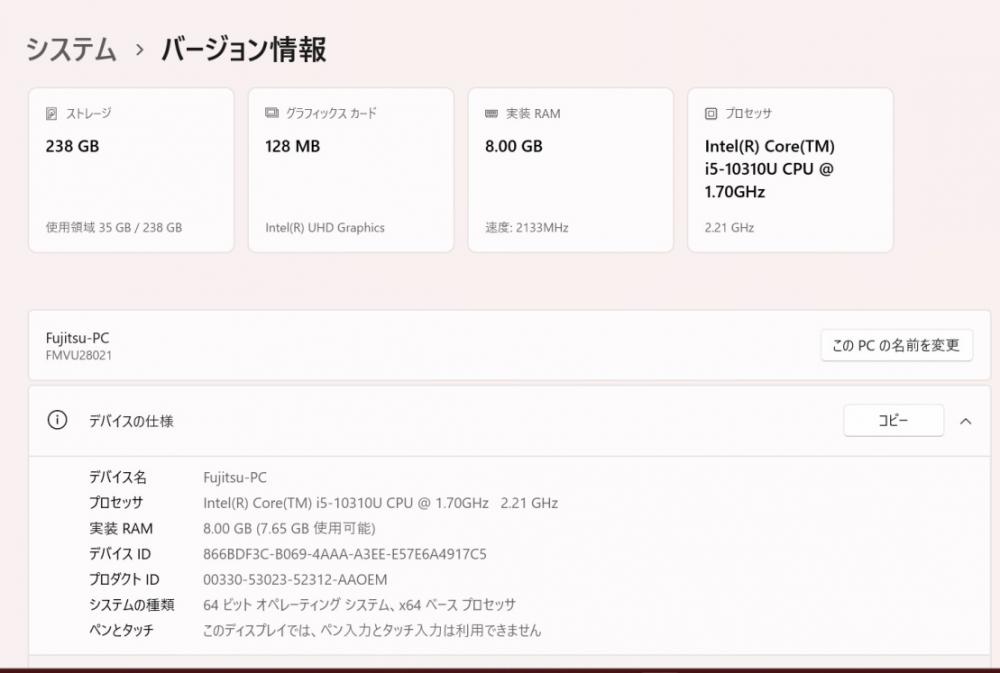The image size is (1000, 673).
Task: Select 8.00 GB (7.65 GB 使用可能) value
Action: (289, 528)
